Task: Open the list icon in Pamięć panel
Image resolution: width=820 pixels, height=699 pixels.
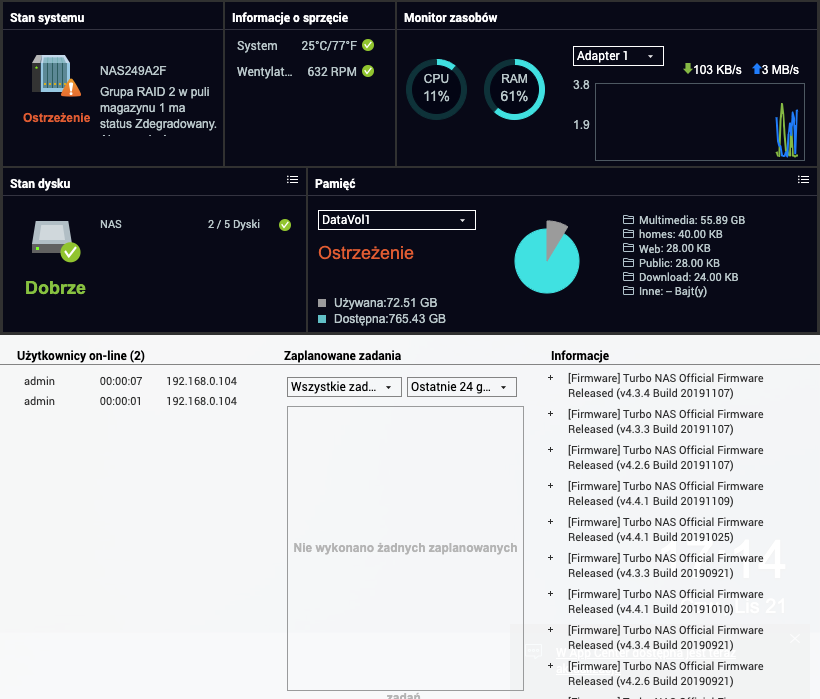Action: [x=803, y=180]
